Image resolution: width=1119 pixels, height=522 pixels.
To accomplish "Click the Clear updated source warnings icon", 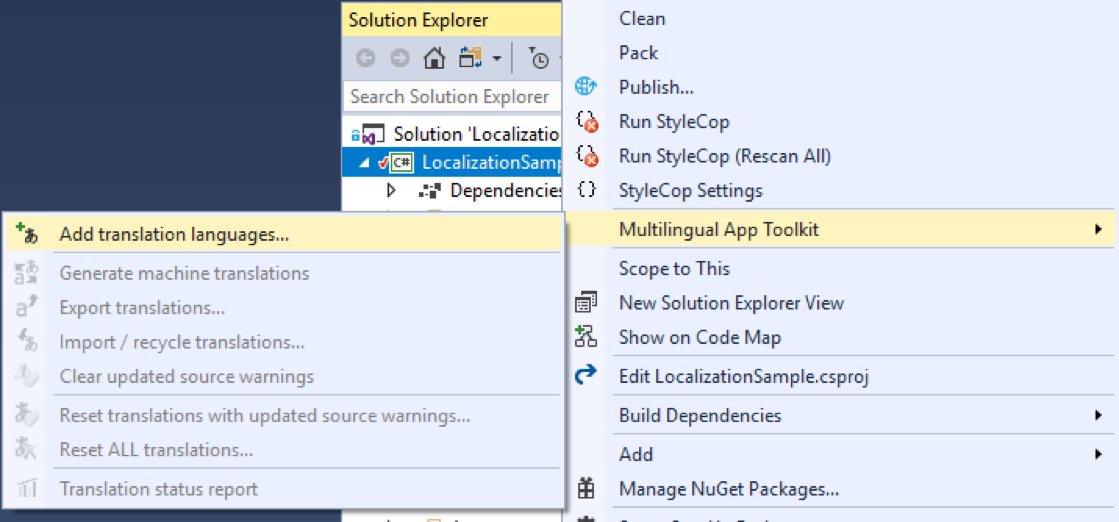I will pyautogui.click(x=26, y=376).
